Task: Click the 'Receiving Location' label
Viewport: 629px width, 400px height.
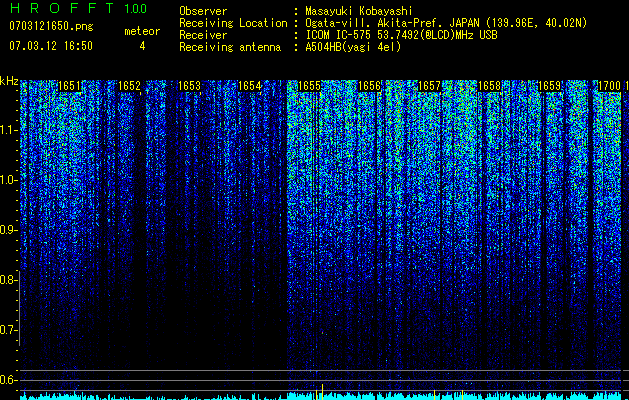Action: 233,23
